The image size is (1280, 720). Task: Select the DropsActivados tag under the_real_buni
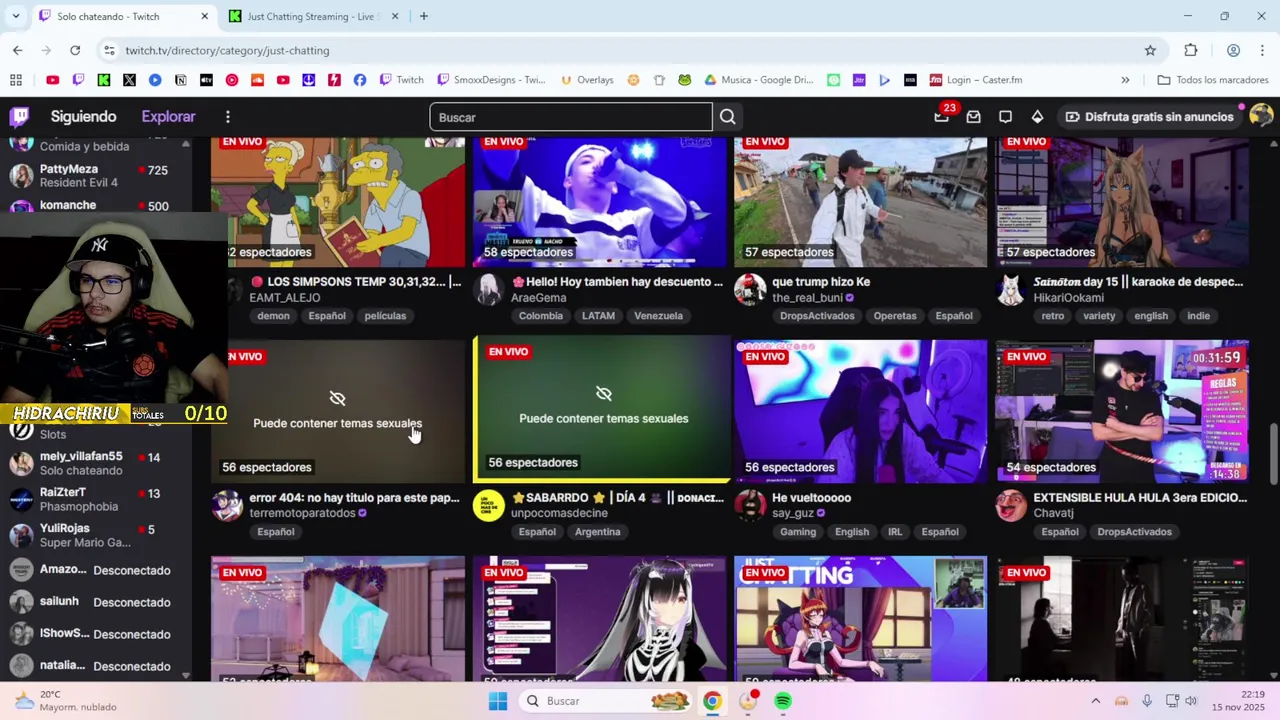[x=818, y=316]
